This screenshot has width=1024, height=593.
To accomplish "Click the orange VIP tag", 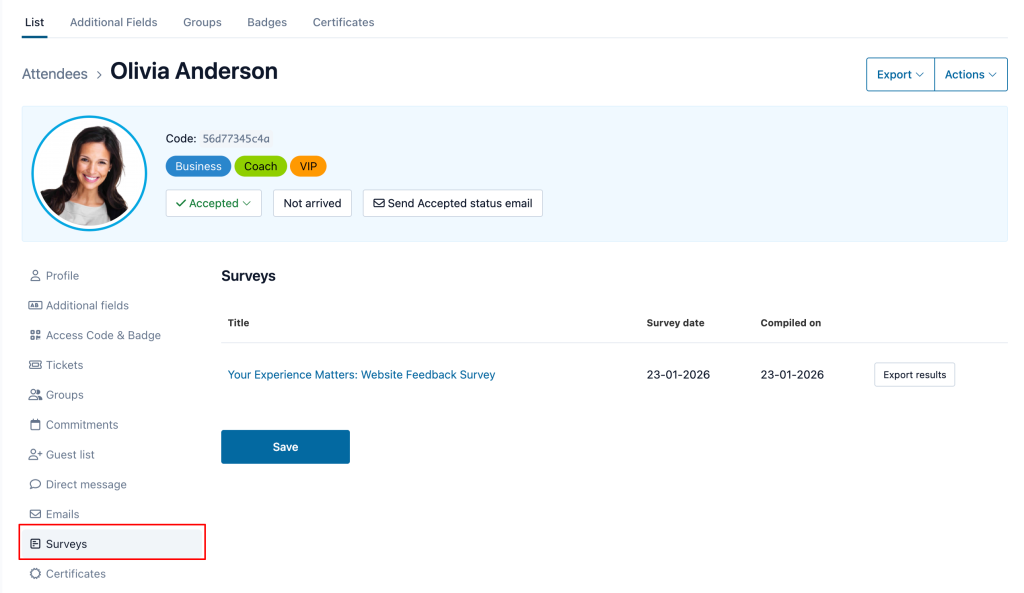I will click(308, 167).
